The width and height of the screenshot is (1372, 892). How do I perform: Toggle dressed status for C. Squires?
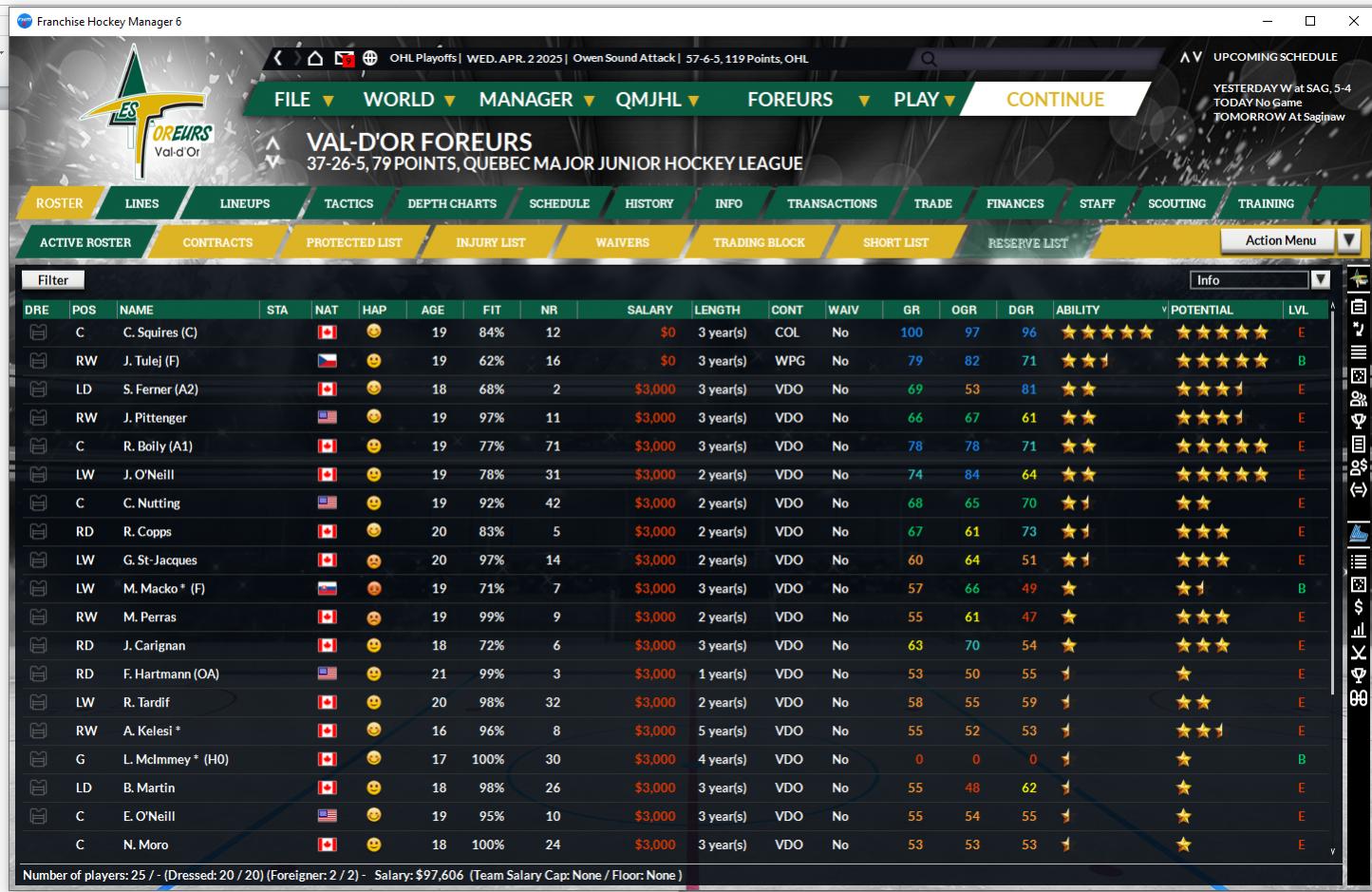(x=38, y=332)
